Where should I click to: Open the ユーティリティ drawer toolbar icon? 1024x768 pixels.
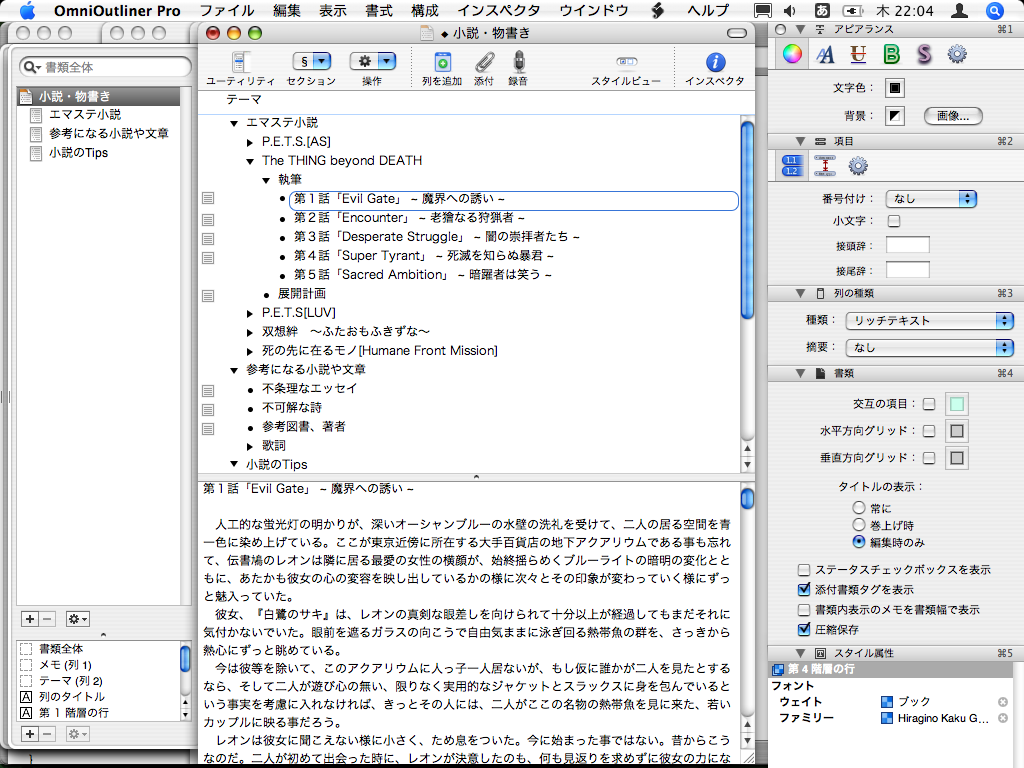click(240, 62)
